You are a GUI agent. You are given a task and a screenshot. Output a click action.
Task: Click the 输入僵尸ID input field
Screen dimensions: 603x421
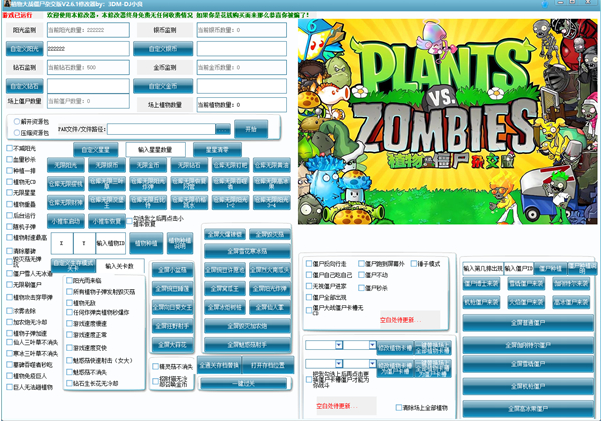coord(518,268)
